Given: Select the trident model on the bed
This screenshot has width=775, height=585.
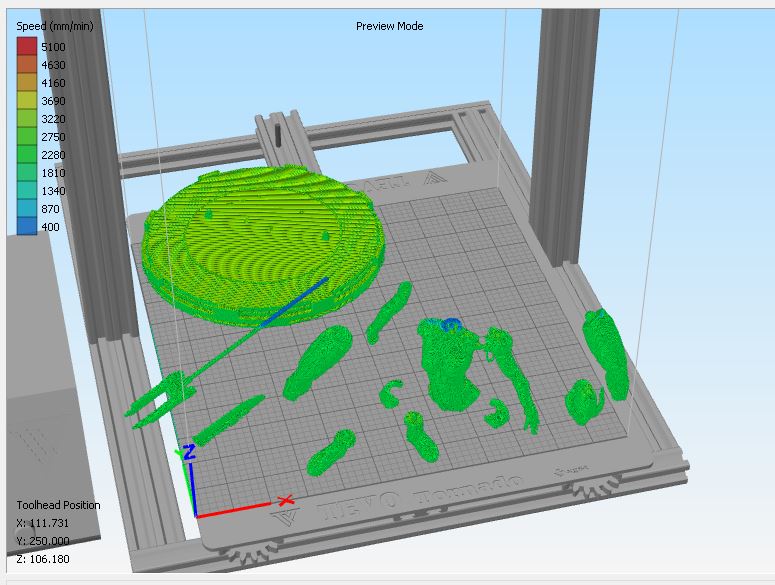Looking at the screenshot, I should click(x=160, y=400).
